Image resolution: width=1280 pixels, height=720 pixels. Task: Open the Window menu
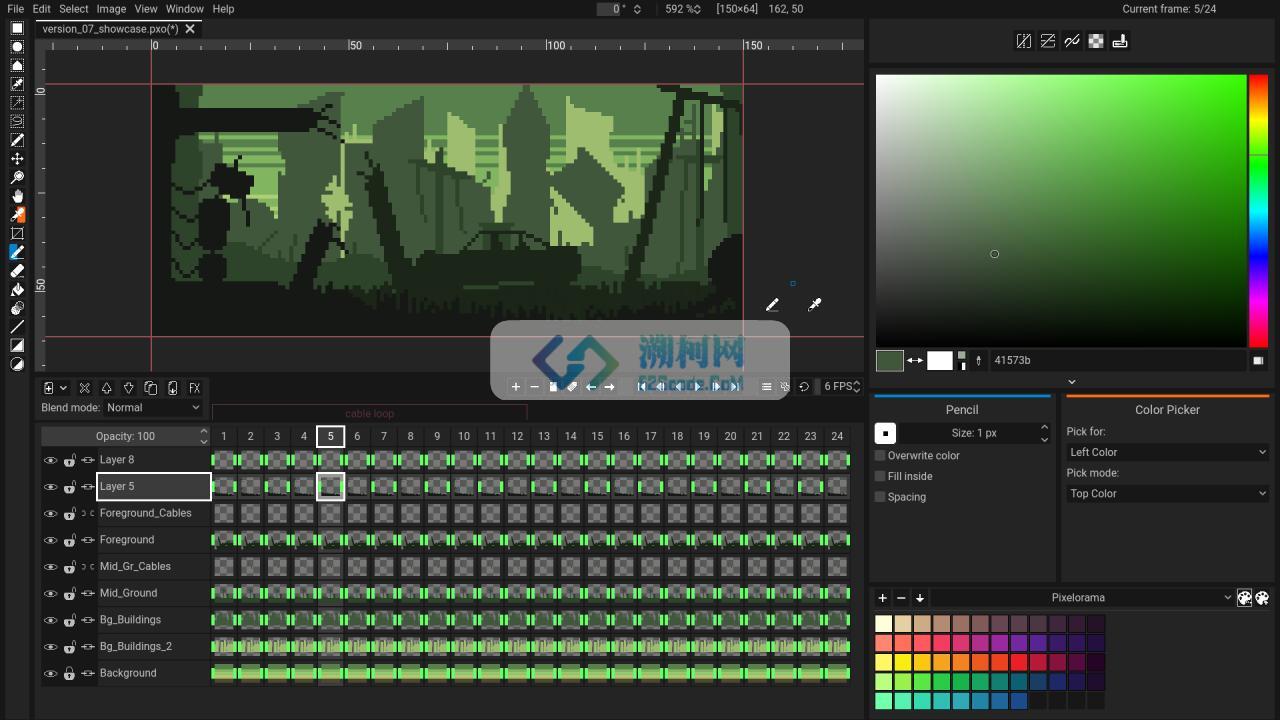[x=184, y=9]
